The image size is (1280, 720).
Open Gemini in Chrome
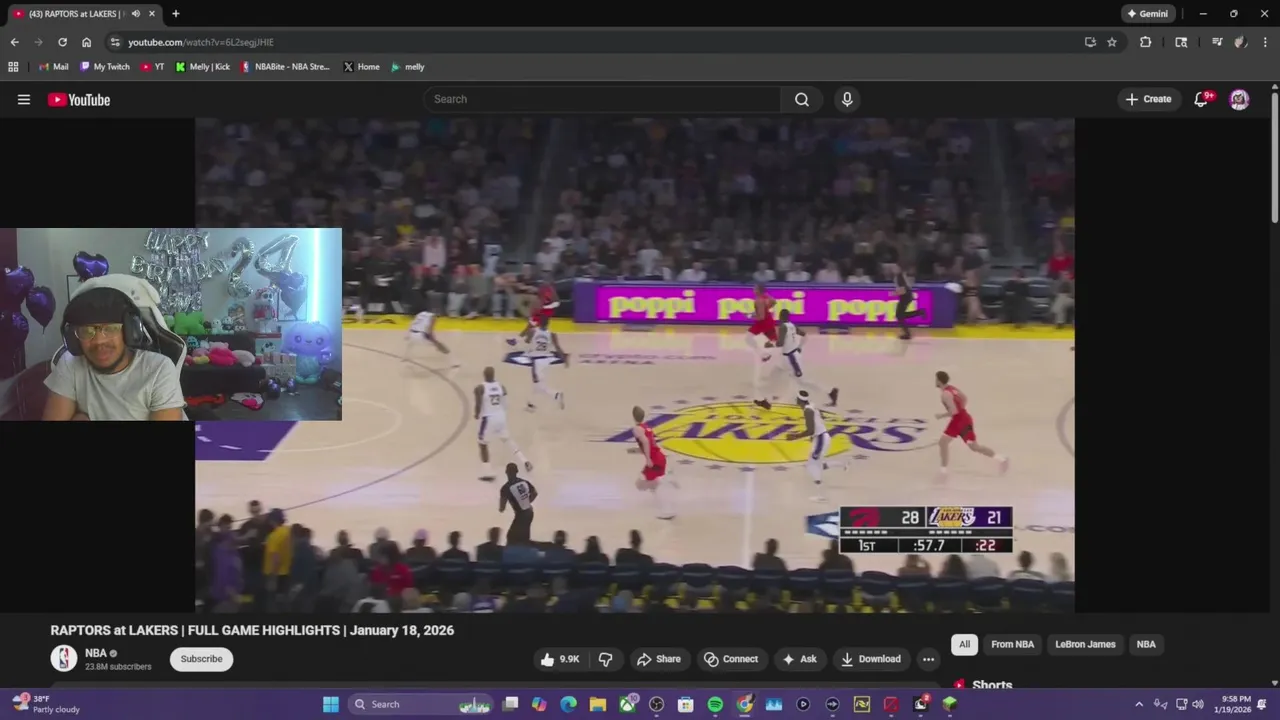click(x=1148, y=14)
